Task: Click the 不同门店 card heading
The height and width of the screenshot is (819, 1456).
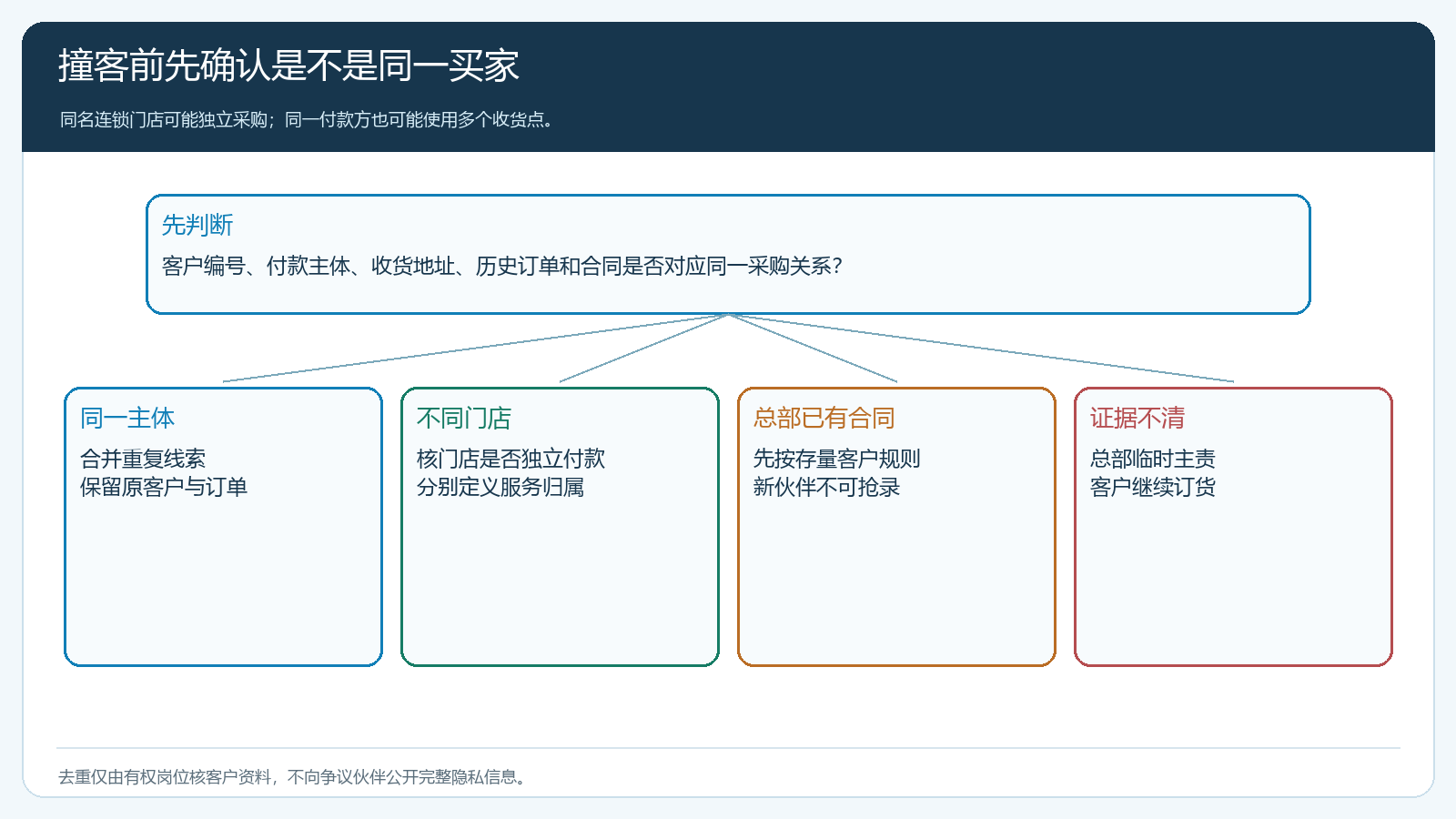Action: coord(464,418)
